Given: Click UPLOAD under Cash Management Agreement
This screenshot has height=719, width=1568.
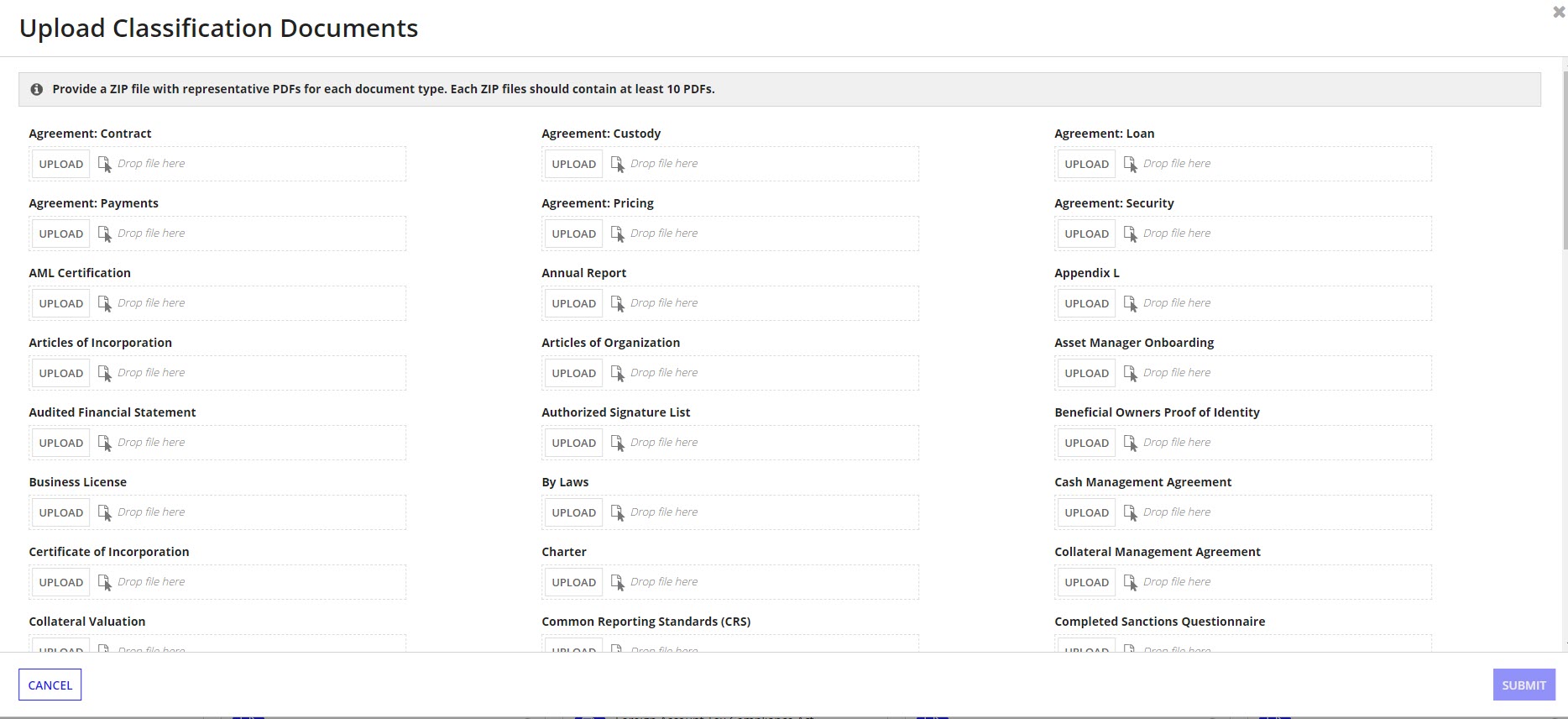Looking at the screenshot, I should point(1087,512).
